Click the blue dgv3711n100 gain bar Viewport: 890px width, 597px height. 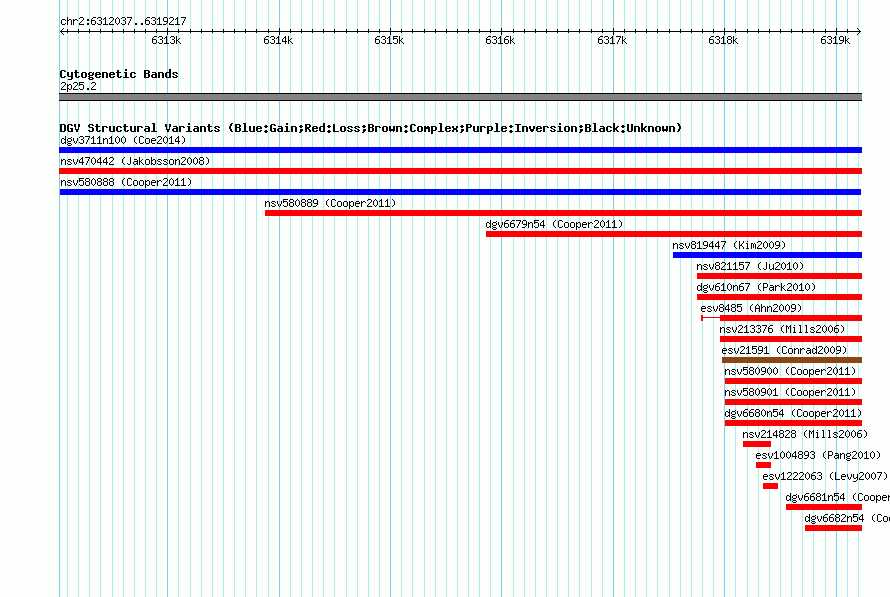point(460,150)
